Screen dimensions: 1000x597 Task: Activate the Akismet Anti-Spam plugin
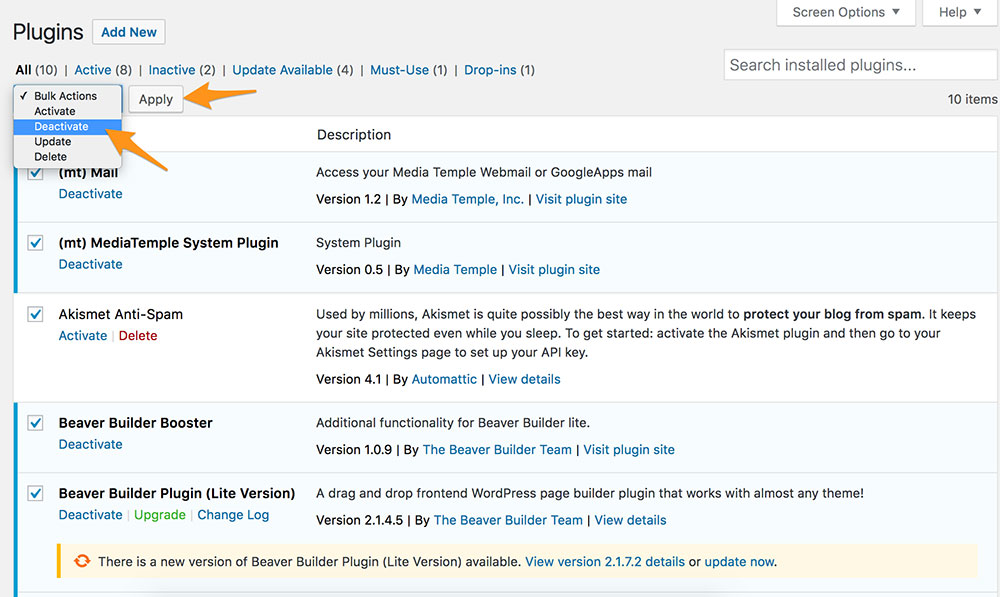pyautogui.click(x=82, y=335)
